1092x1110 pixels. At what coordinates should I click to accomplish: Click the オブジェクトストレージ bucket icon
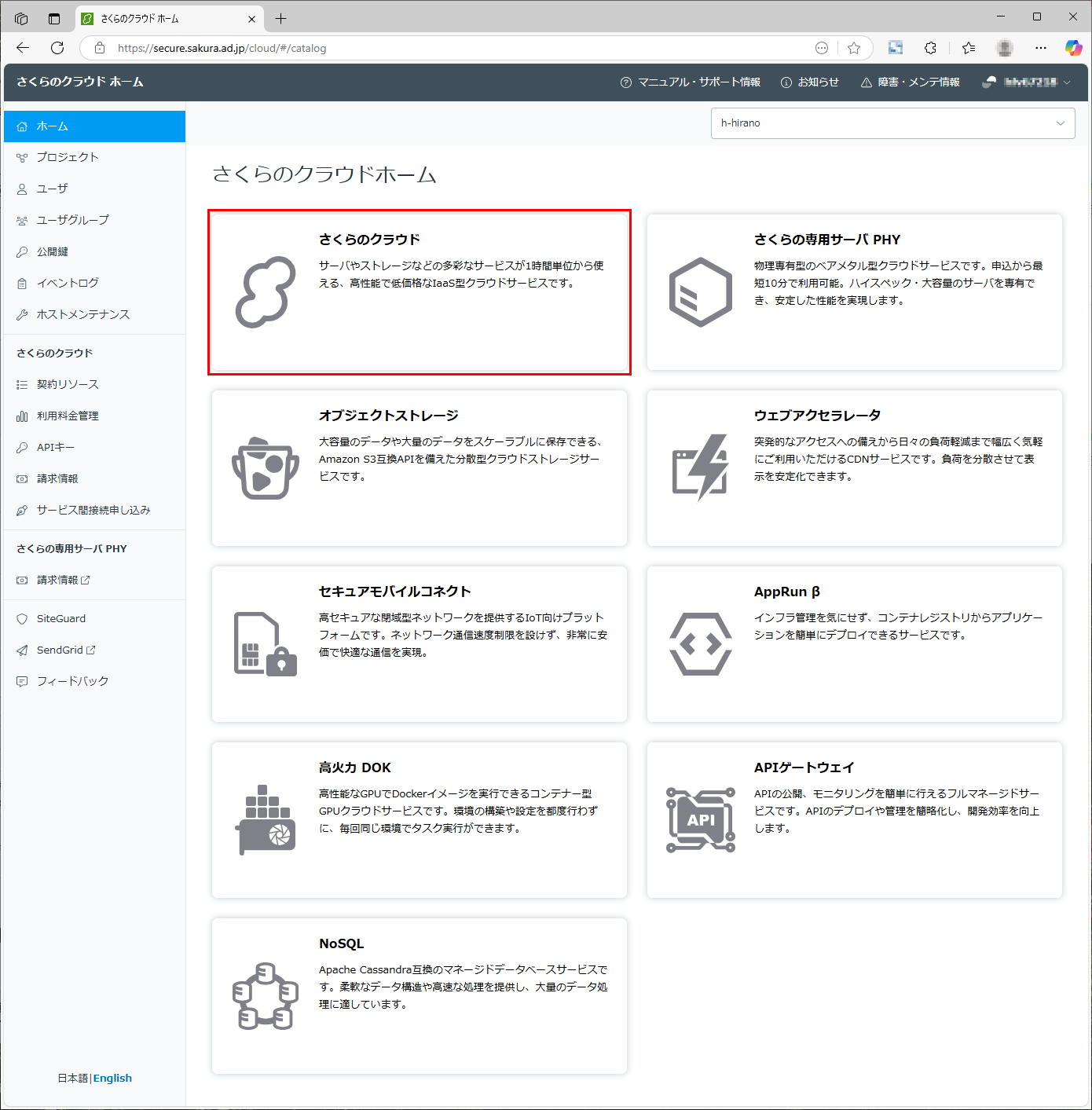[x=266, y=468]
